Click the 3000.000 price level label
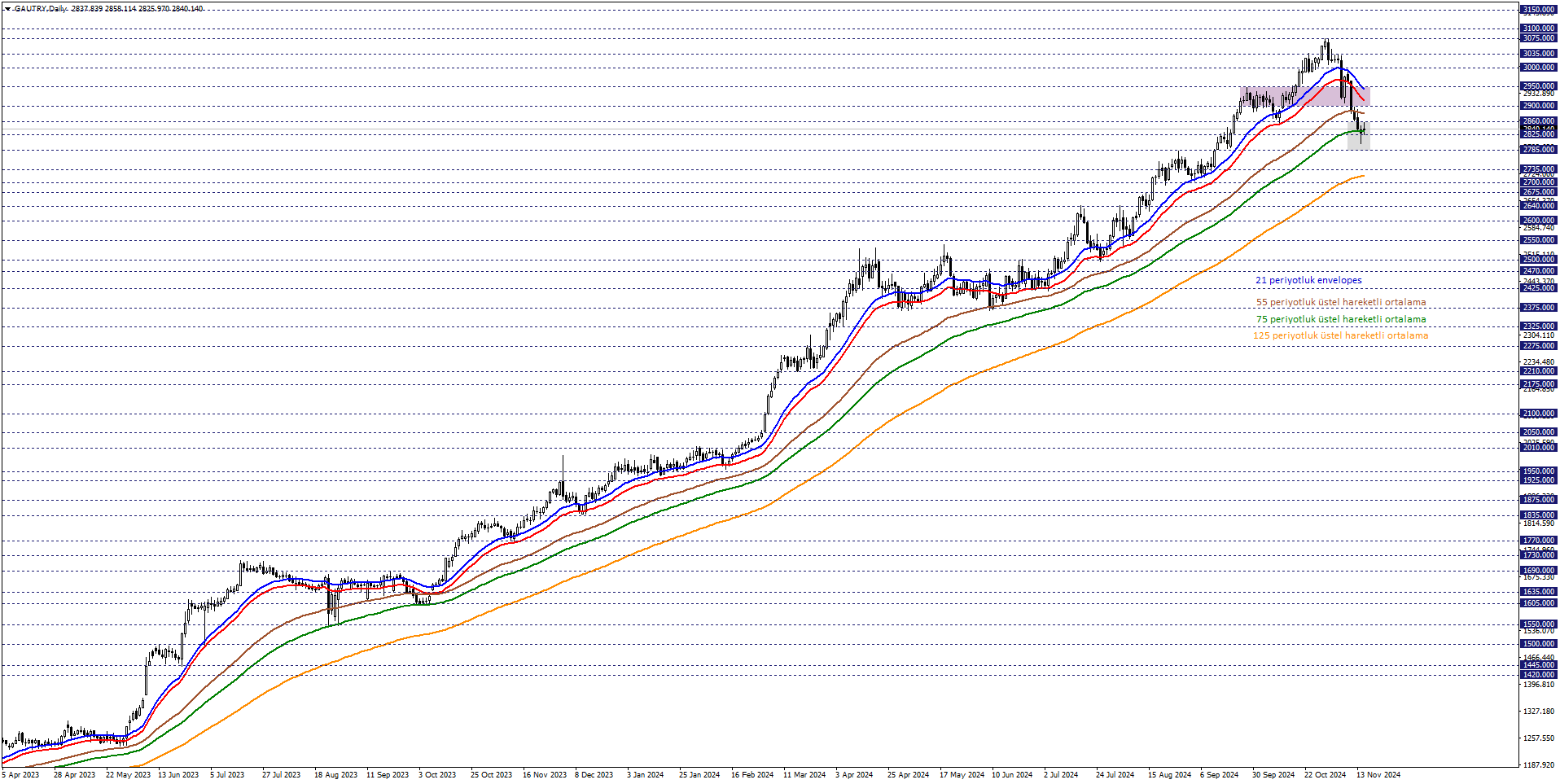Image resolution: width=1560 pixels, height=784 pixels. click(x=1538, y=68)
